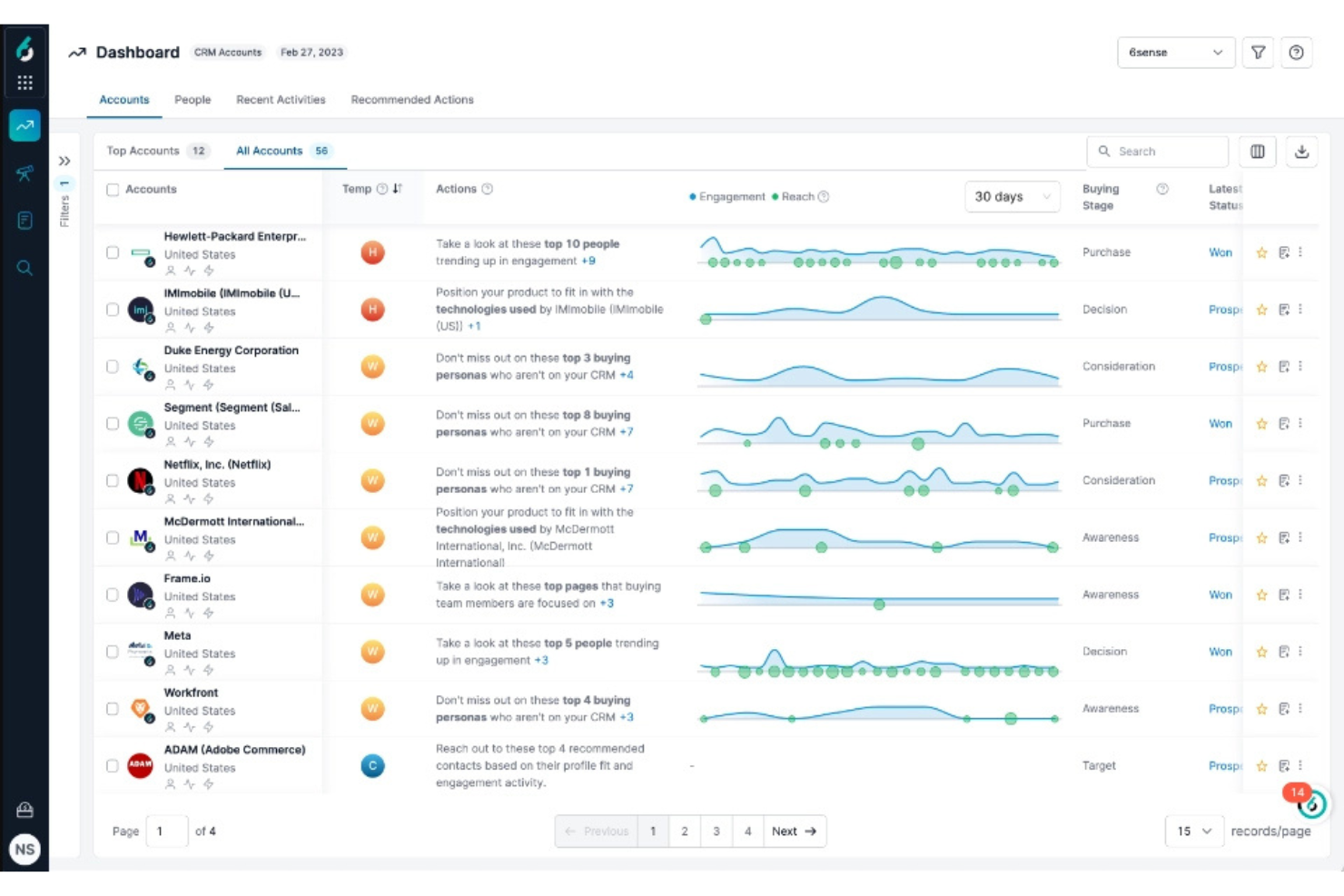Star the Hewlett-Packard Enterprise account
1344x896 pixels.
point(1261,252)
